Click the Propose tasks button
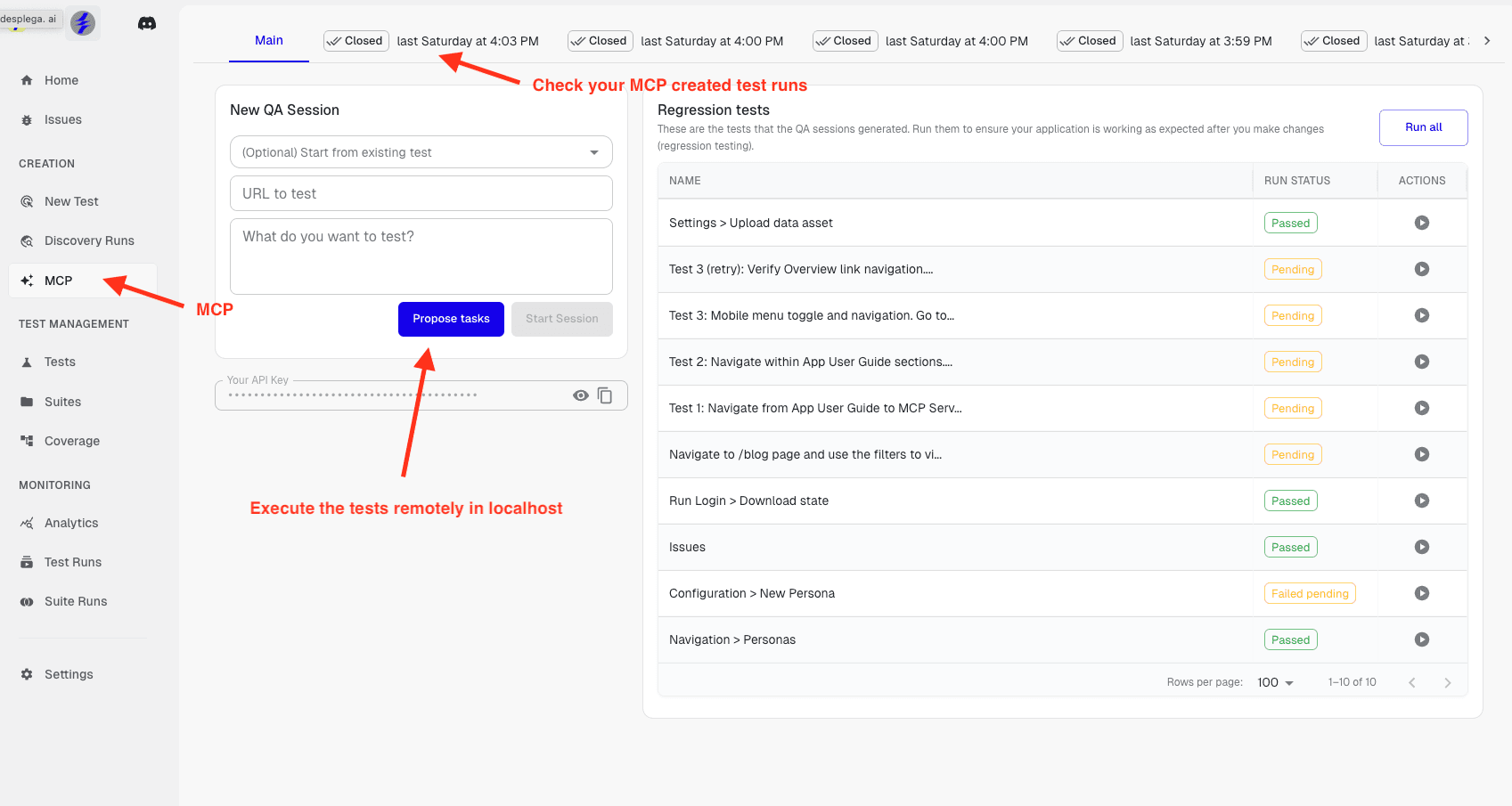The width and height of the screenshot is (1512, 806). coord(451,319)
